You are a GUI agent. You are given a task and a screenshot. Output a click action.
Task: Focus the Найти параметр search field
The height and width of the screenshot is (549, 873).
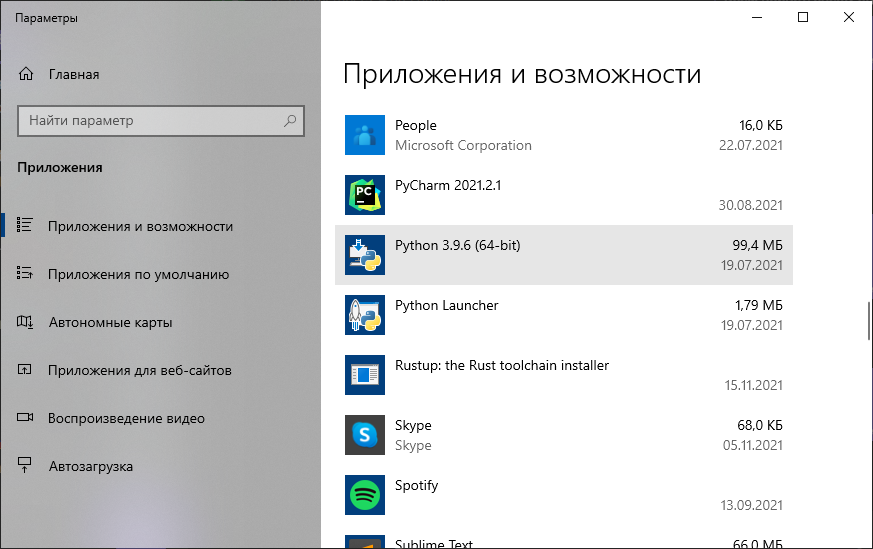pos(161,121)
